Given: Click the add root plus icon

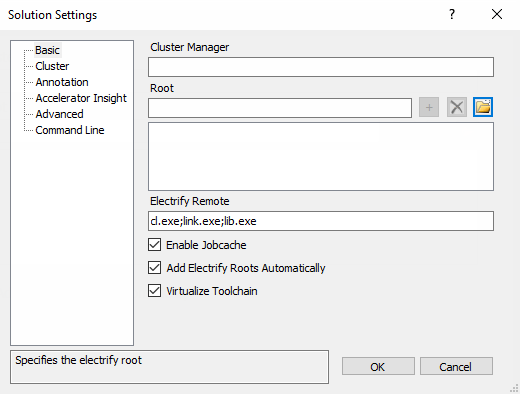Looking at the screenshot, I should [429, 107].
